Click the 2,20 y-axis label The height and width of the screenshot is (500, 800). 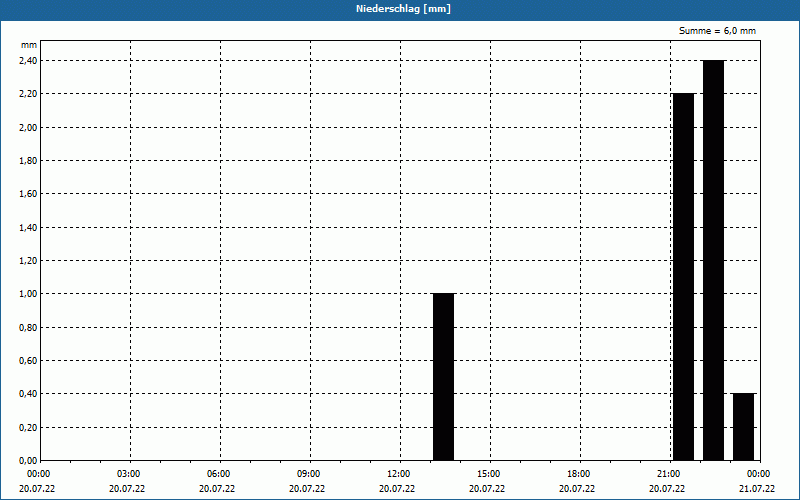[28, 94]
